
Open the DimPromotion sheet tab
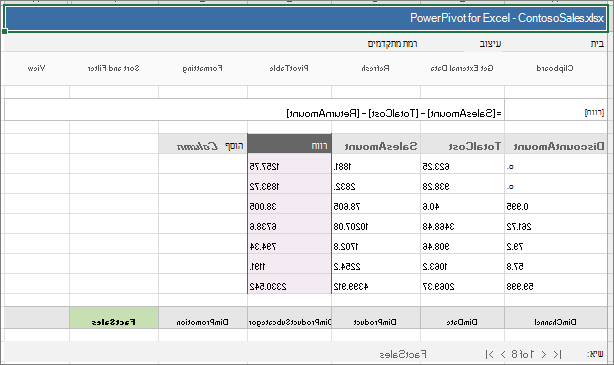[203, 318]
